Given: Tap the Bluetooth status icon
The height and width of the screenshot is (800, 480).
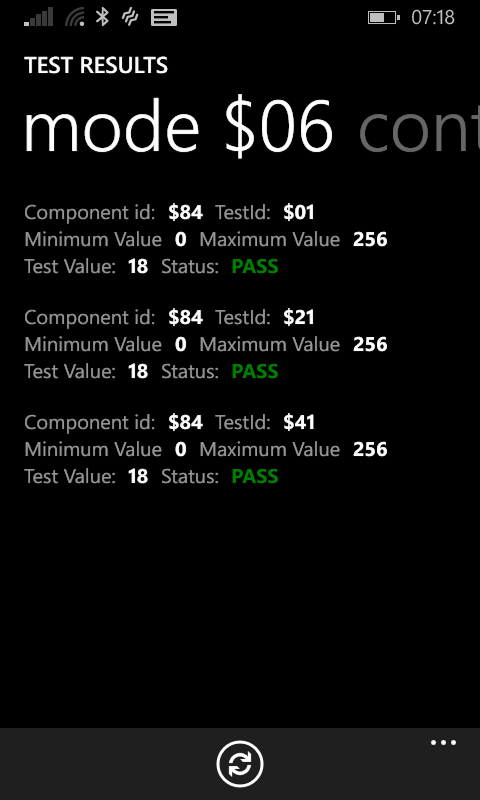Looking at the screenshot, I should [103, 17].
